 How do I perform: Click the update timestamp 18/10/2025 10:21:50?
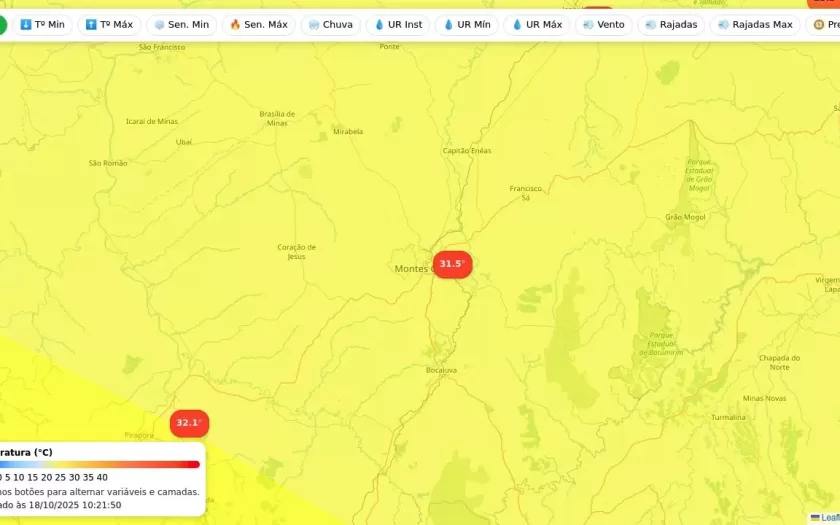75,505
